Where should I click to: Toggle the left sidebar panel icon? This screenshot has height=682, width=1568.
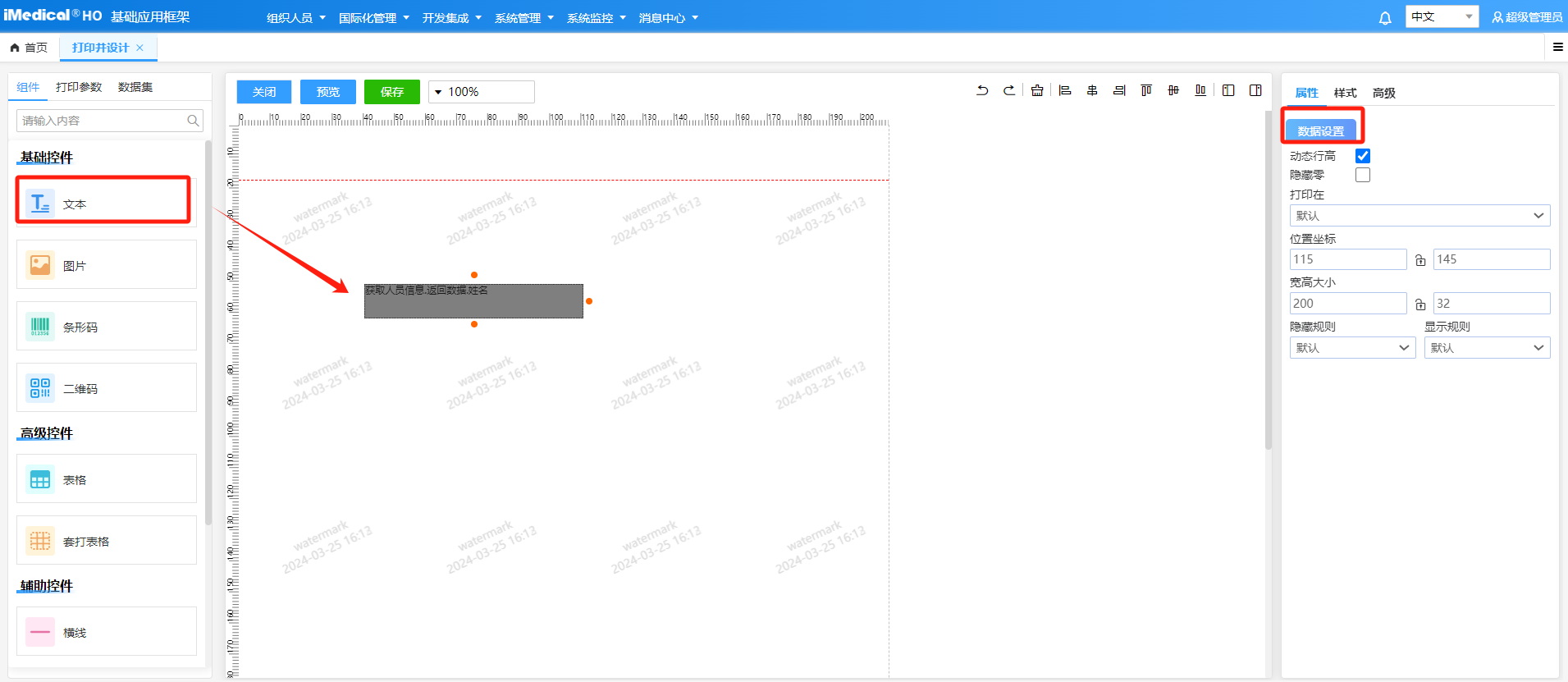pos(1228,90)
